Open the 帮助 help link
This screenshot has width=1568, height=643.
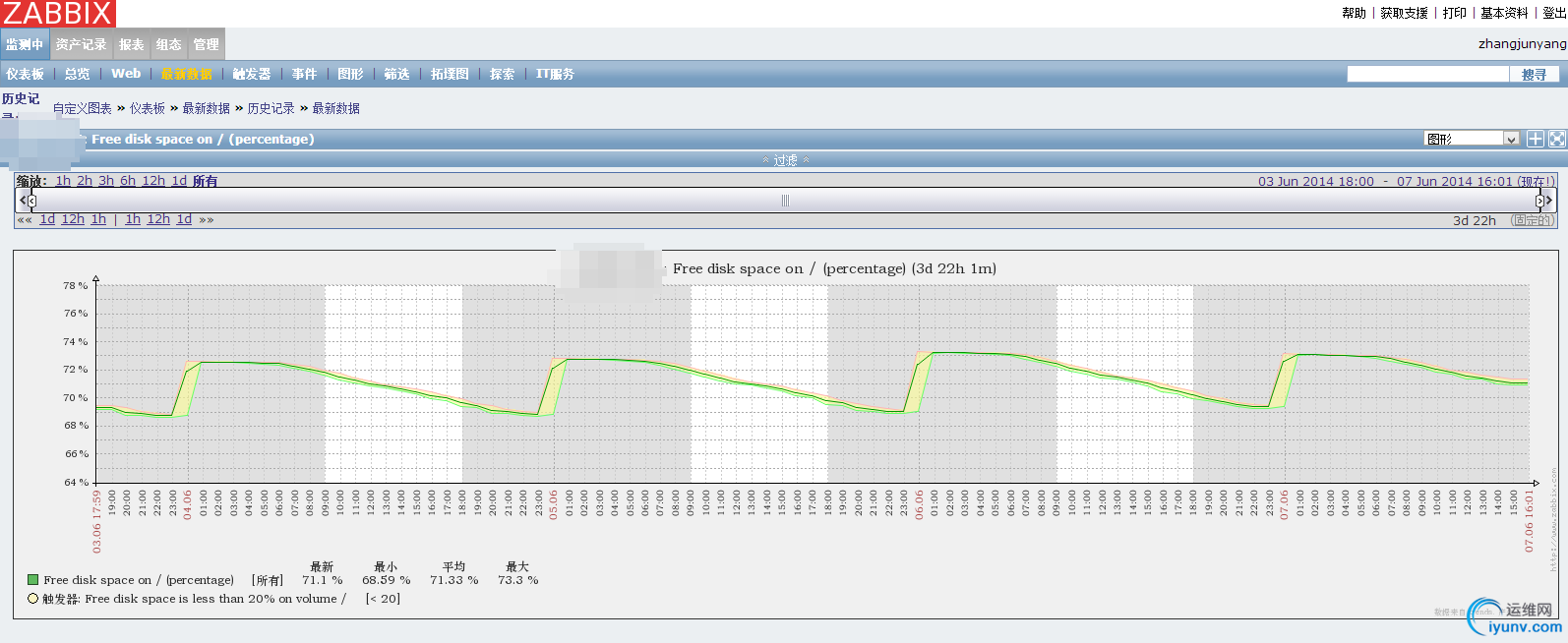tap(1354, 13)
